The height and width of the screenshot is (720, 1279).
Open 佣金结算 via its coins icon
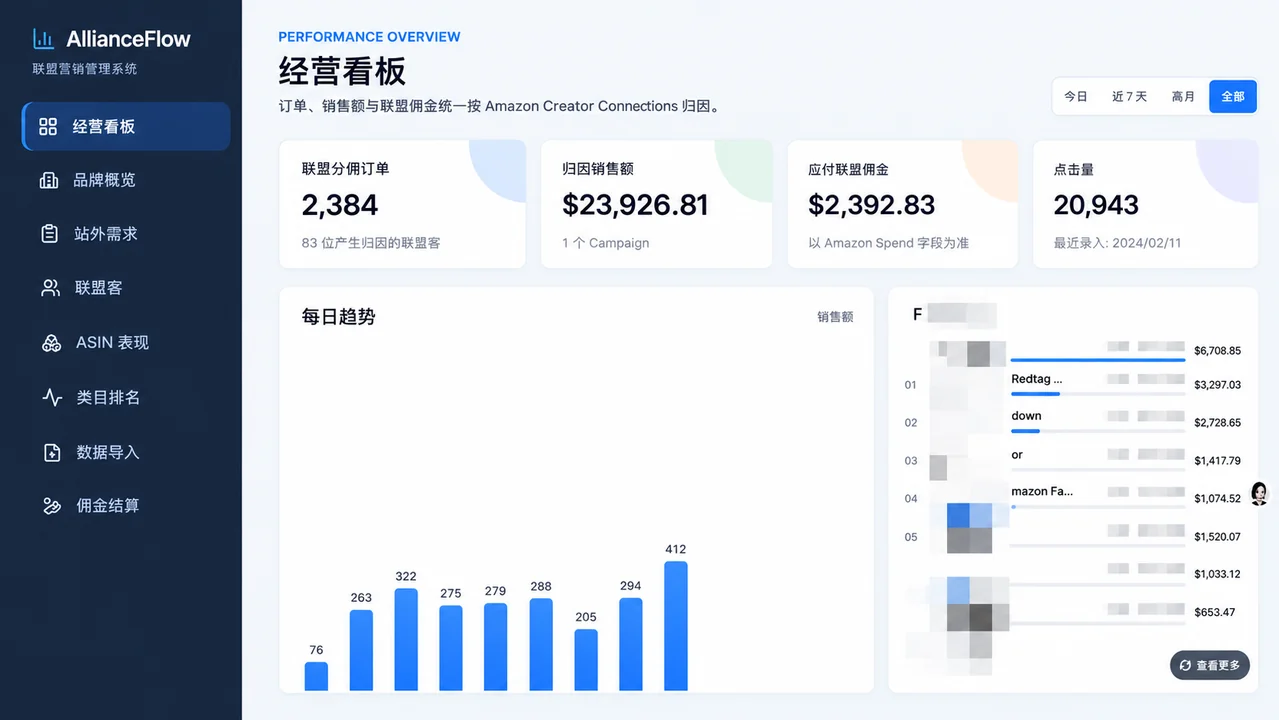coord(52,506)
